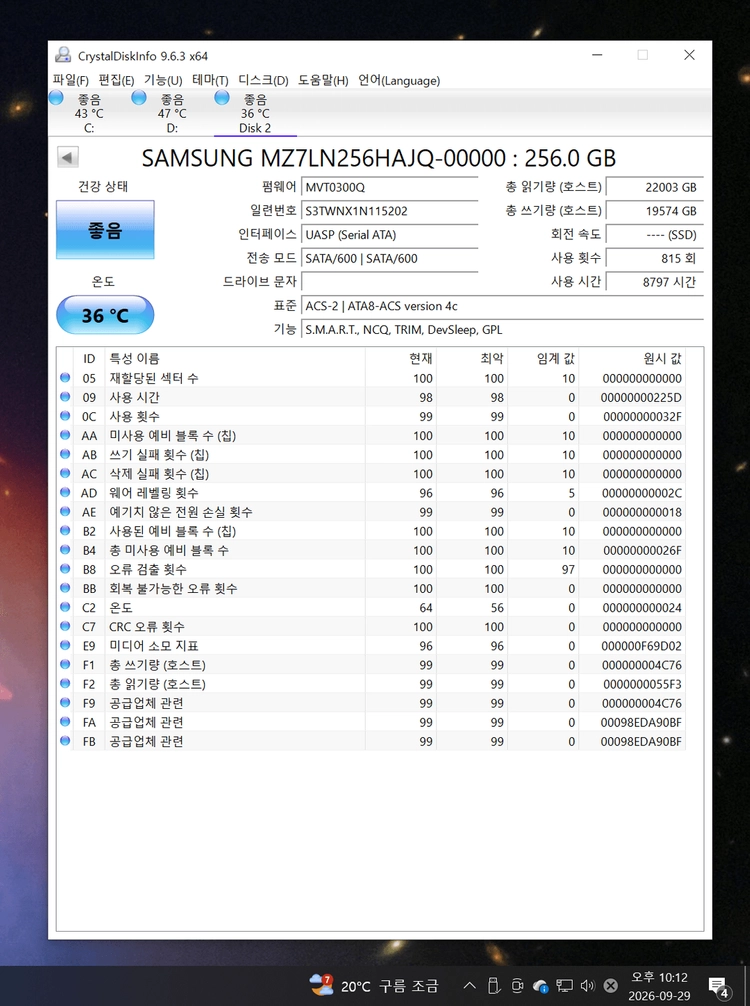Screen dimensions: 750x1006
Task: Click status dot for C2 온도
Action: 65,607
